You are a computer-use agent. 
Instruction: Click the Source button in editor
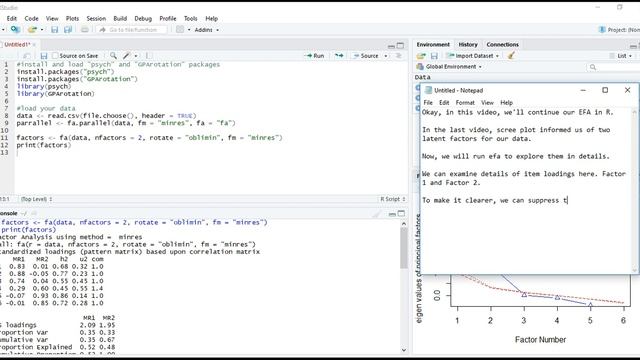pyautogui.click(x=365, y=56)
